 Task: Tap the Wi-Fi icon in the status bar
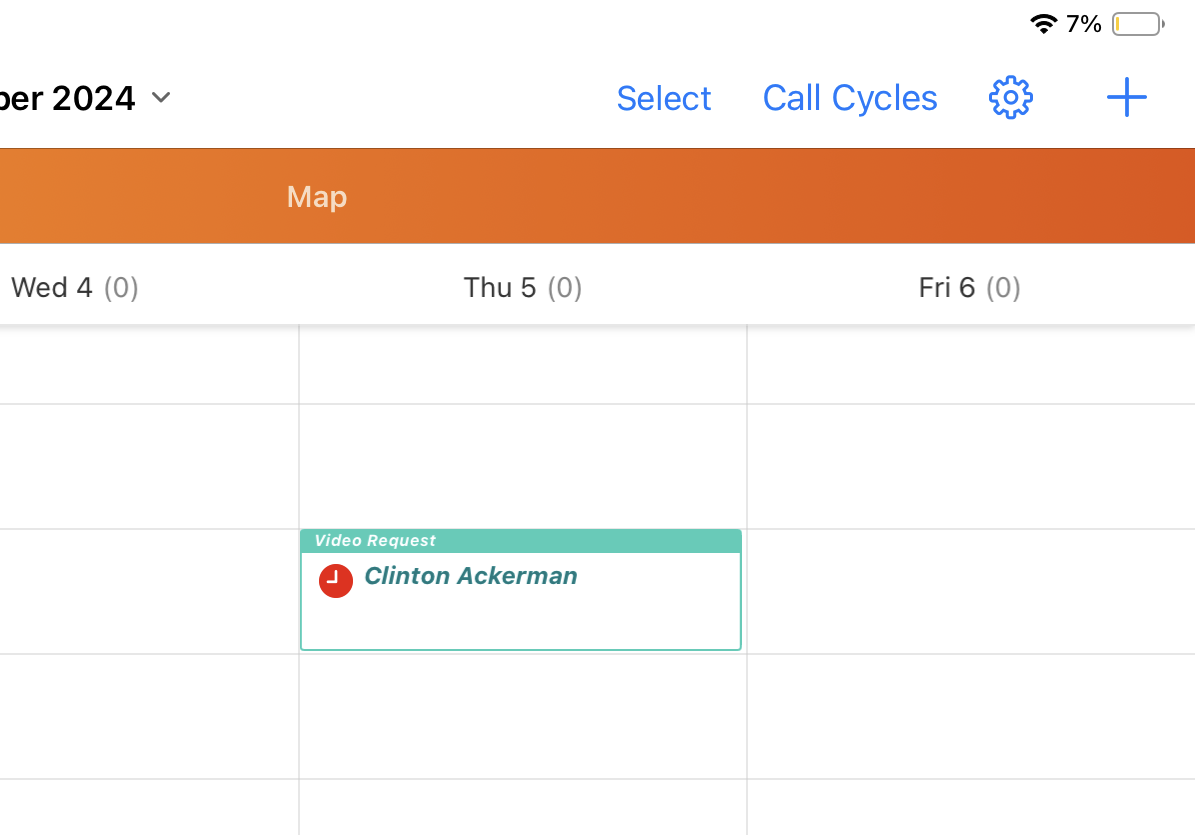tap(1044, 24)
